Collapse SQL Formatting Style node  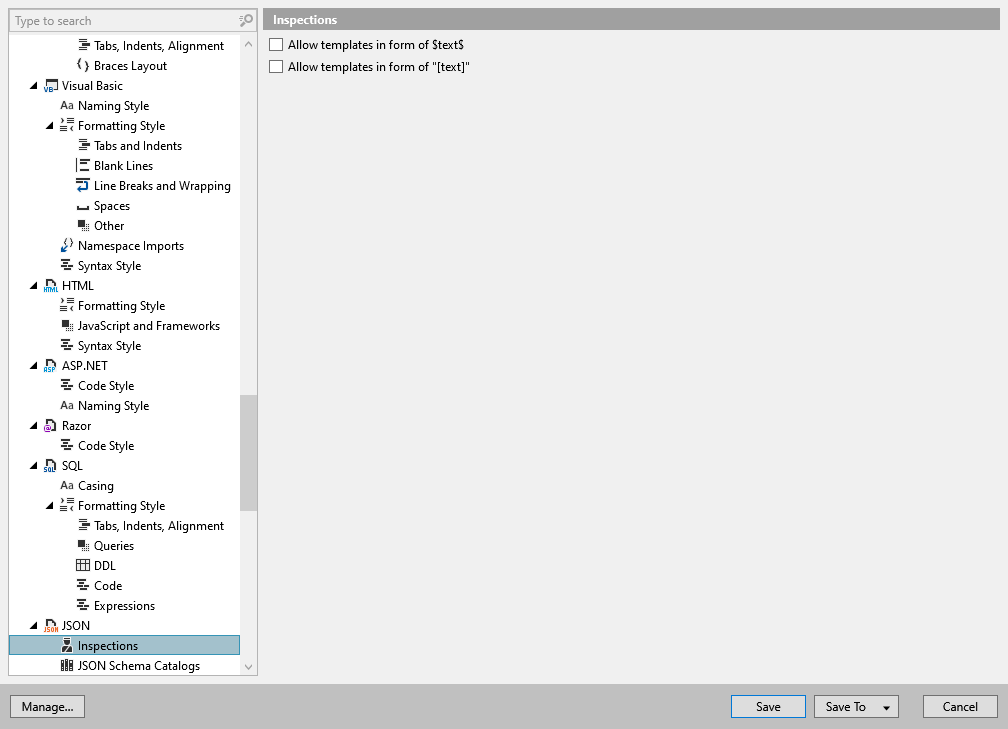[x=50, y=506]
